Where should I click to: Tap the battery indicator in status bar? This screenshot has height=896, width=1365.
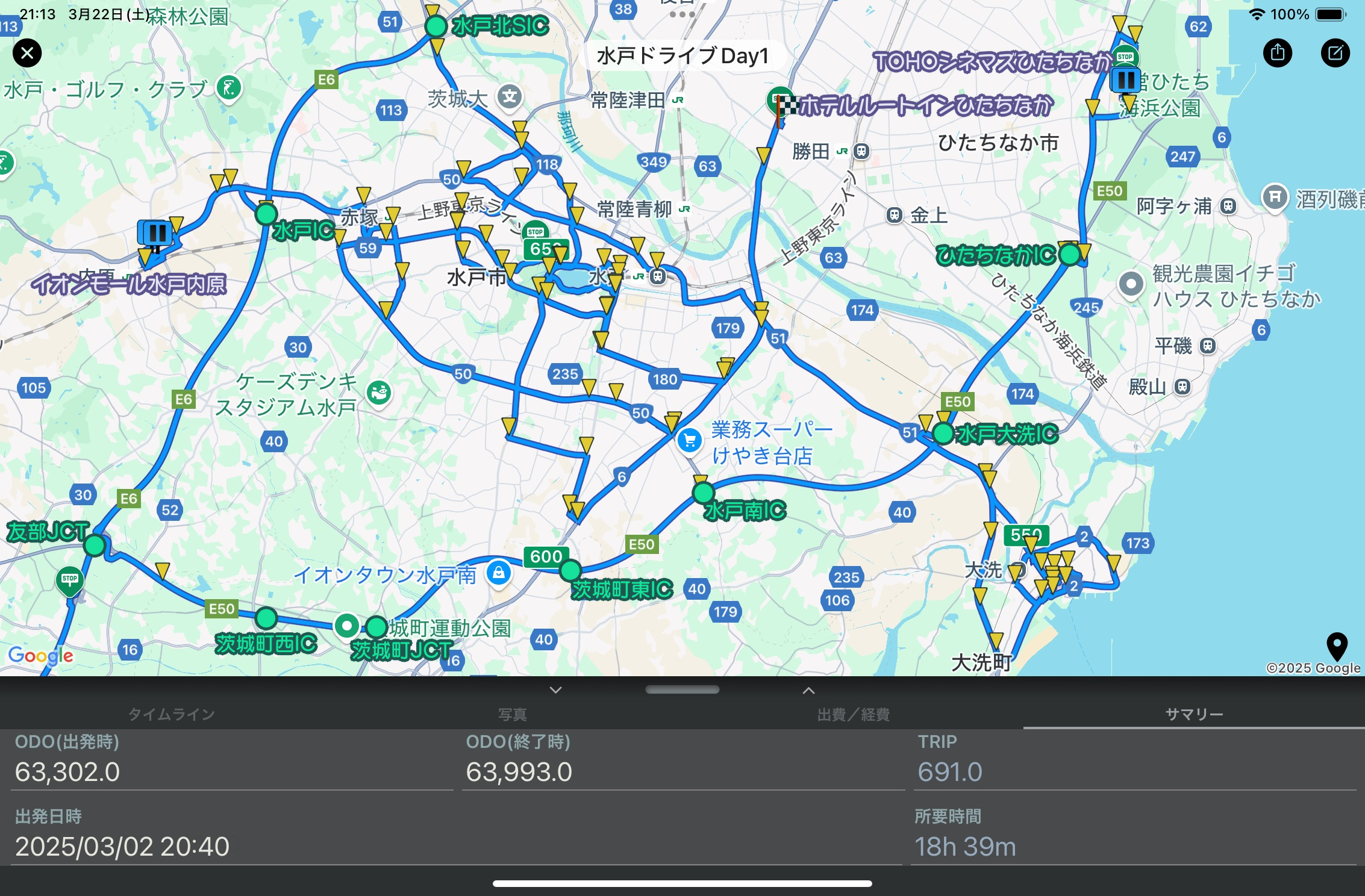point(1330,14)
